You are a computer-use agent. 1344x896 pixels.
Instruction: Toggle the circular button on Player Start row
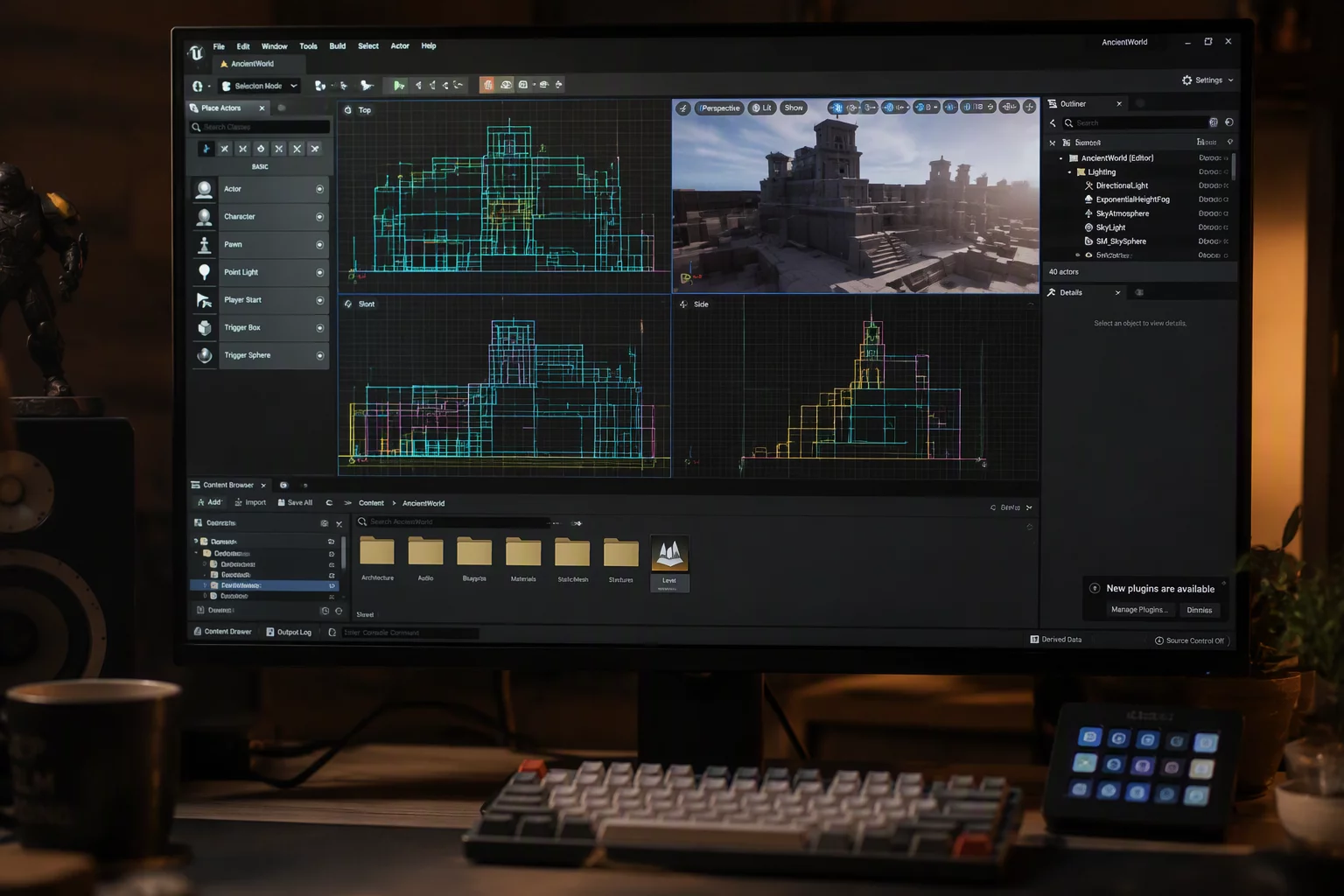319,300
